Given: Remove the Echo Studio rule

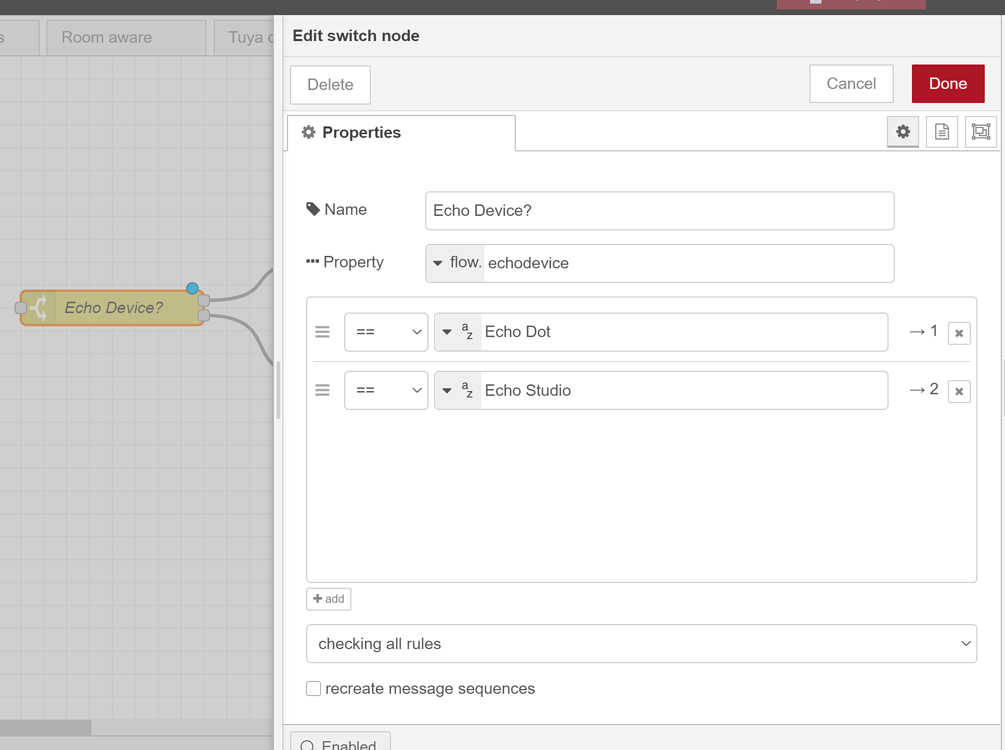Looking at the screenshot, I should 959,391.
